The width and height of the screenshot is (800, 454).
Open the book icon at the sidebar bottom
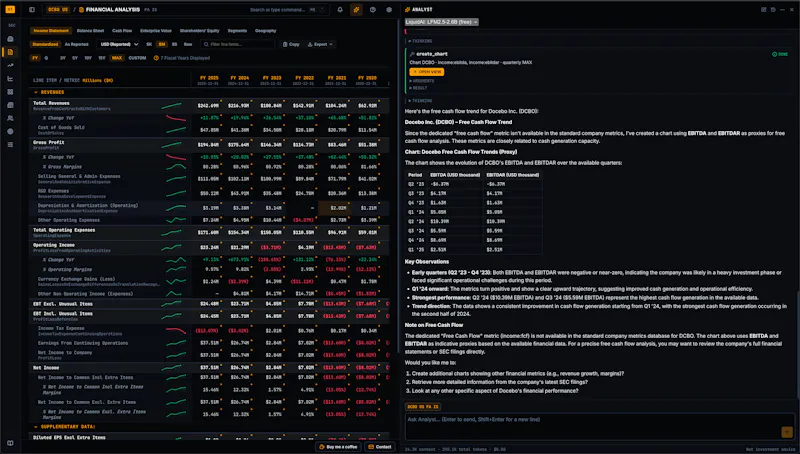point(10,443)
